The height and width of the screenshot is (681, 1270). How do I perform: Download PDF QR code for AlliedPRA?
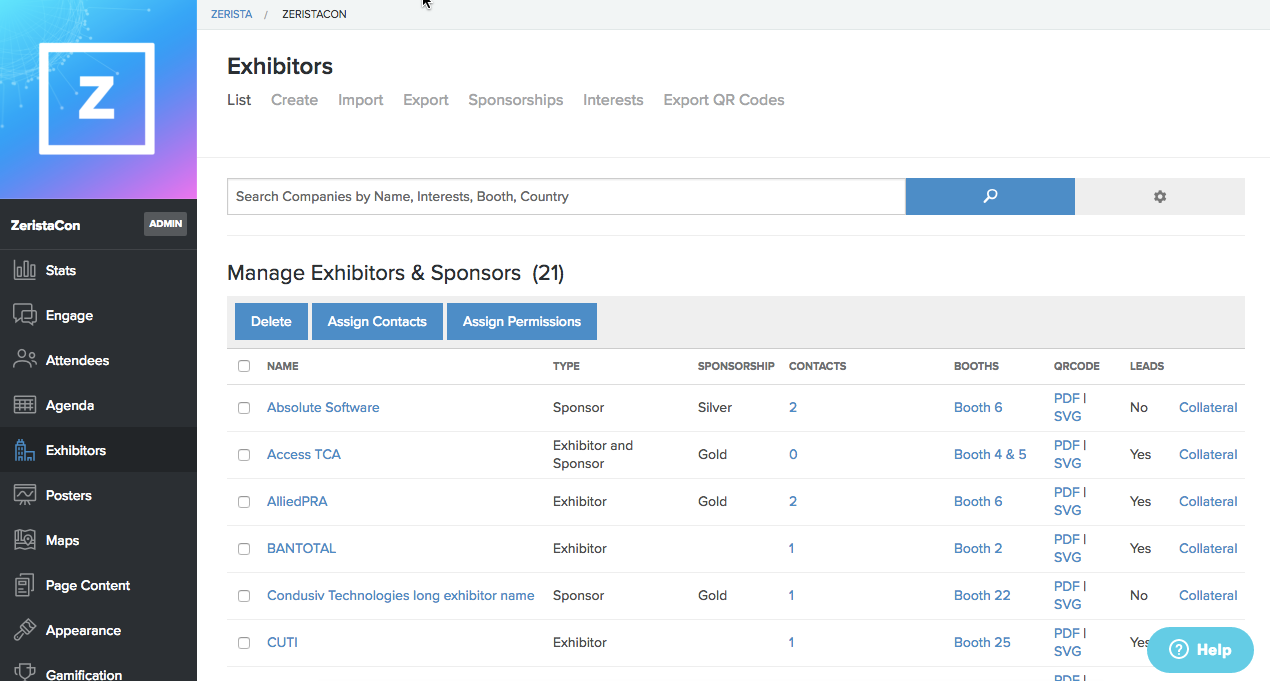click(1066, 492)
